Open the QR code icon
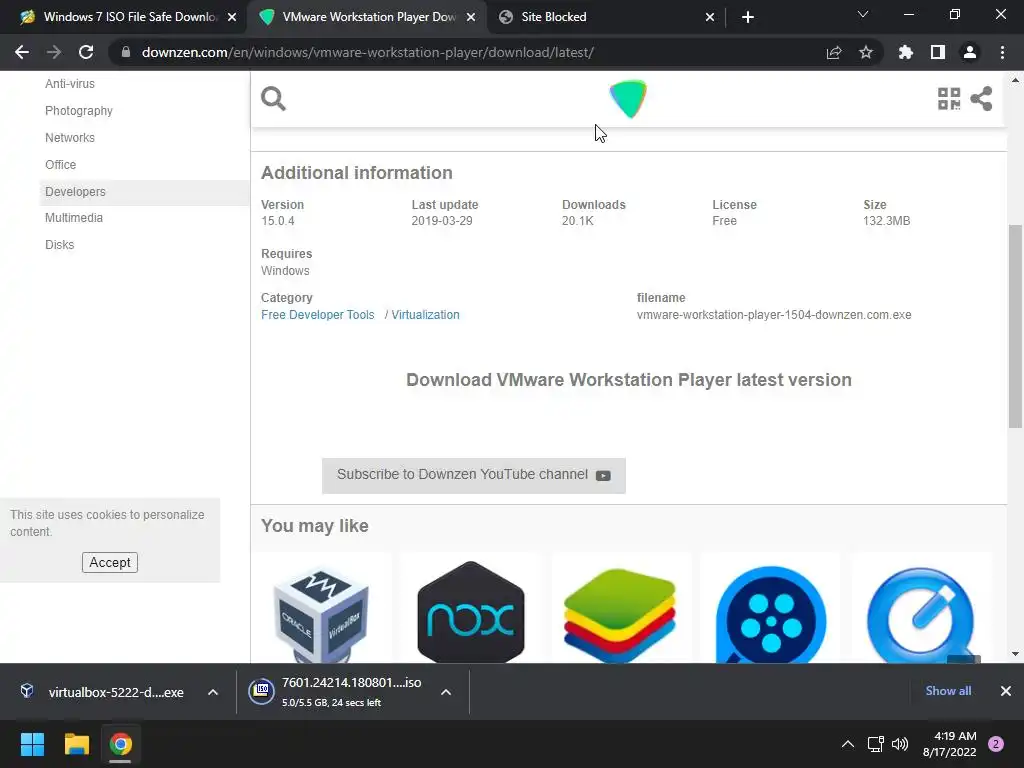This screenshot has width=1024, height=768. 949,99
